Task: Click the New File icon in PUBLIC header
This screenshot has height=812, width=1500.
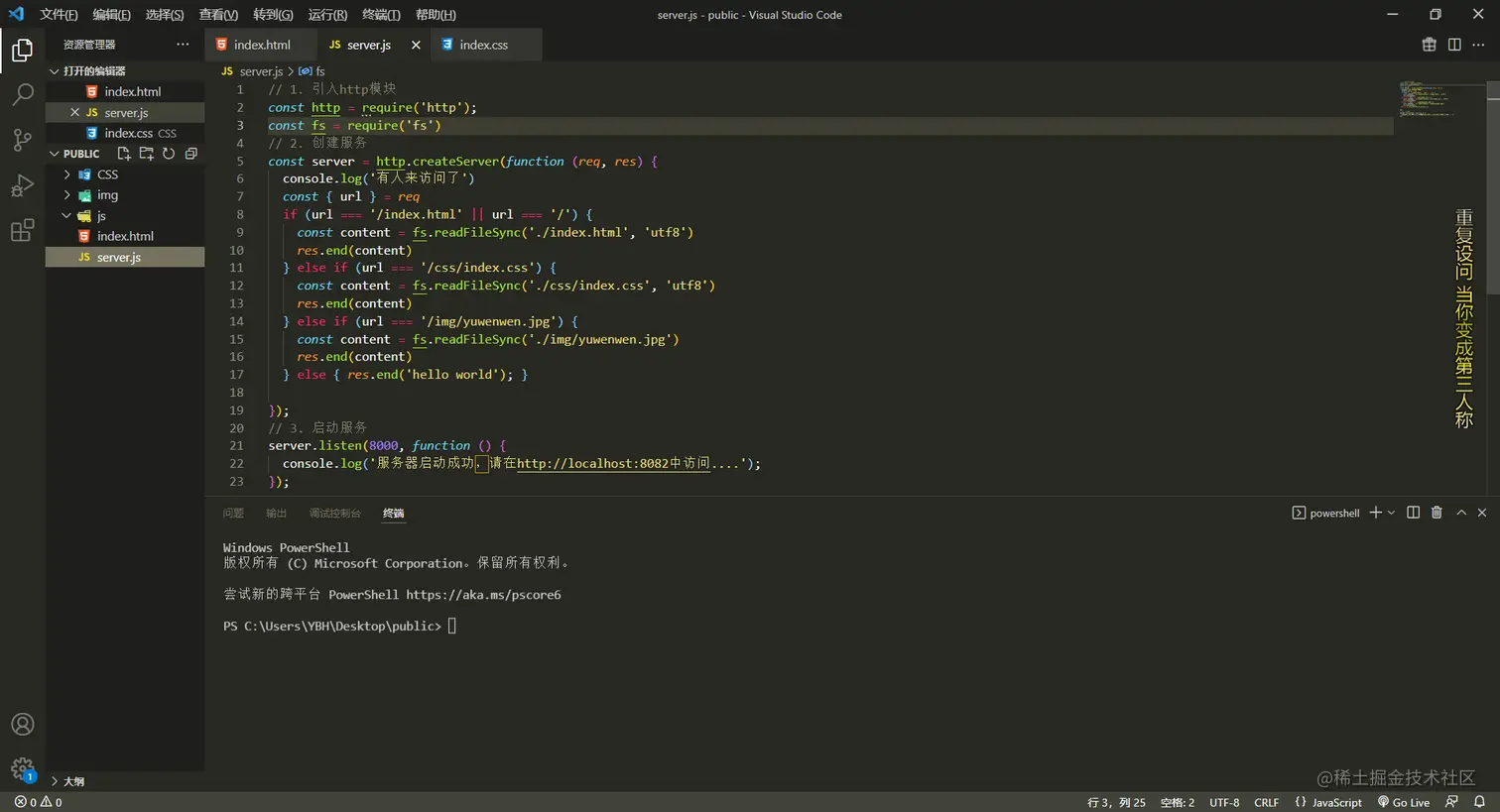Action: (124, 154)
